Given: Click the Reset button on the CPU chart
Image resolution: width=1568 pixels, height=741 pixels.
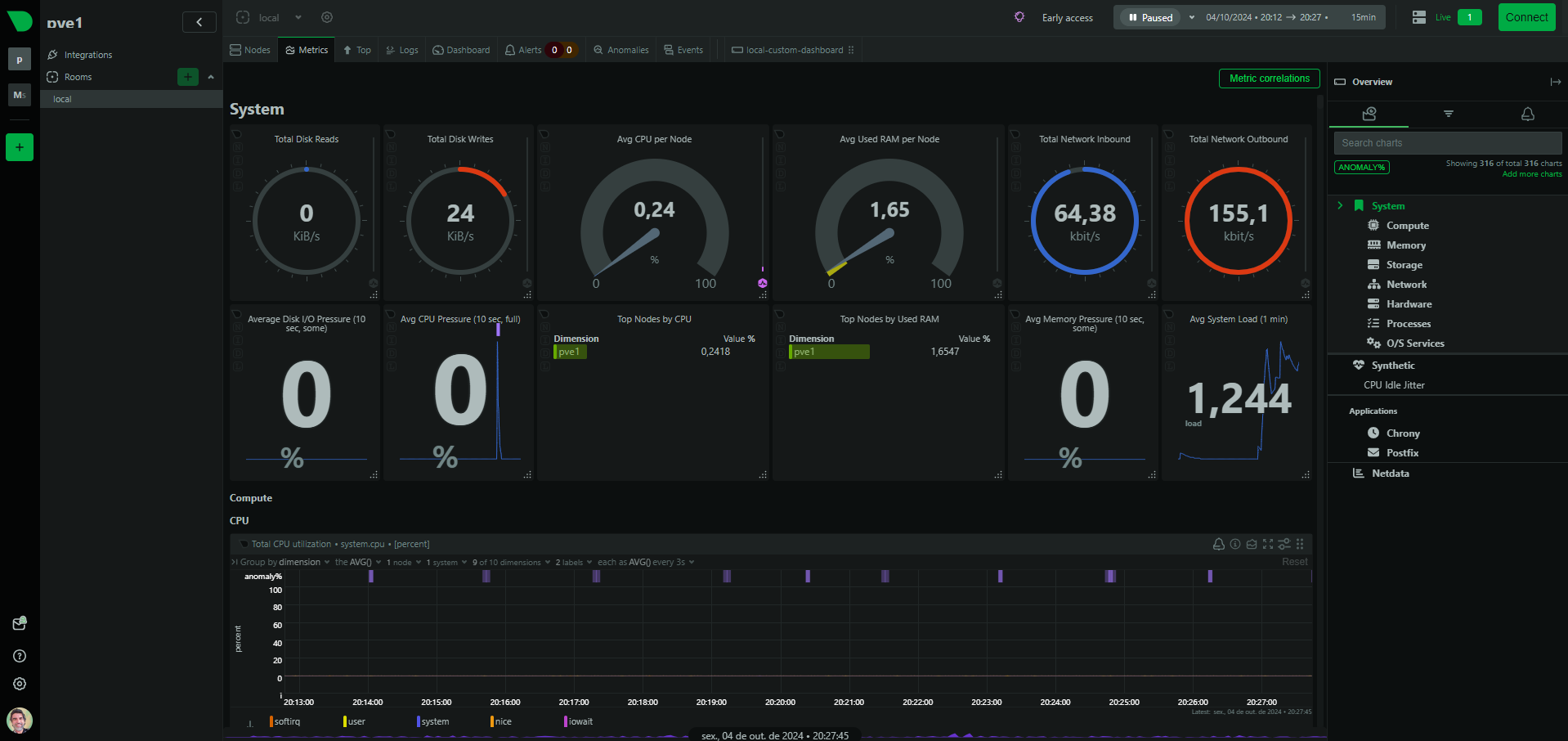Looking at the screenshot, I should (x=1294, y=562).
